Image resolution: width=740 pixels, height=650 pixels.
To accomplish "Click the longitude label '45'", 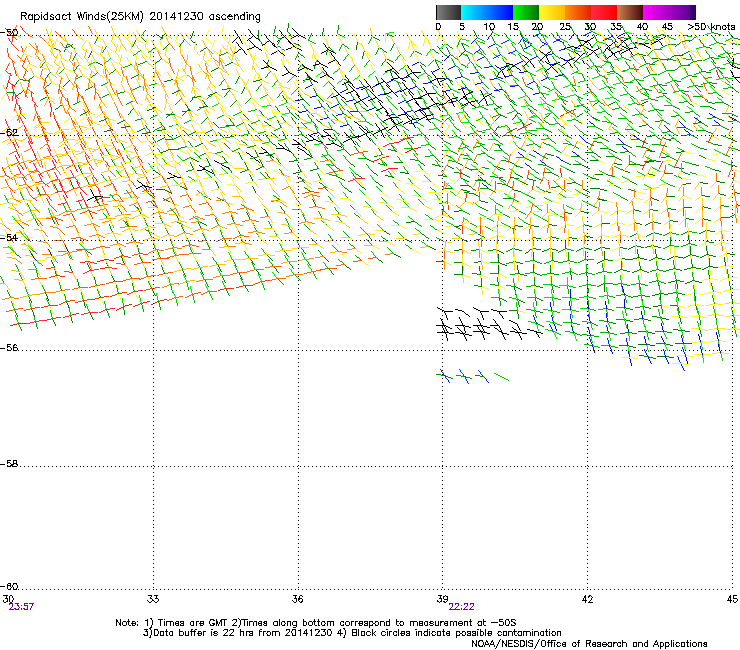I will point(732,599).
